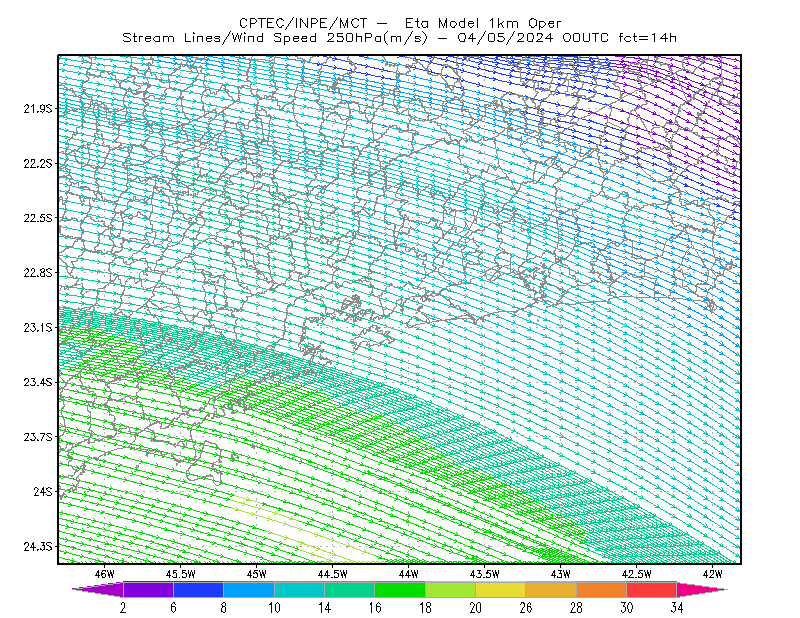800x618 pixels.
Task: Click the 24S latitude axis label
Action: pos(43,491)
